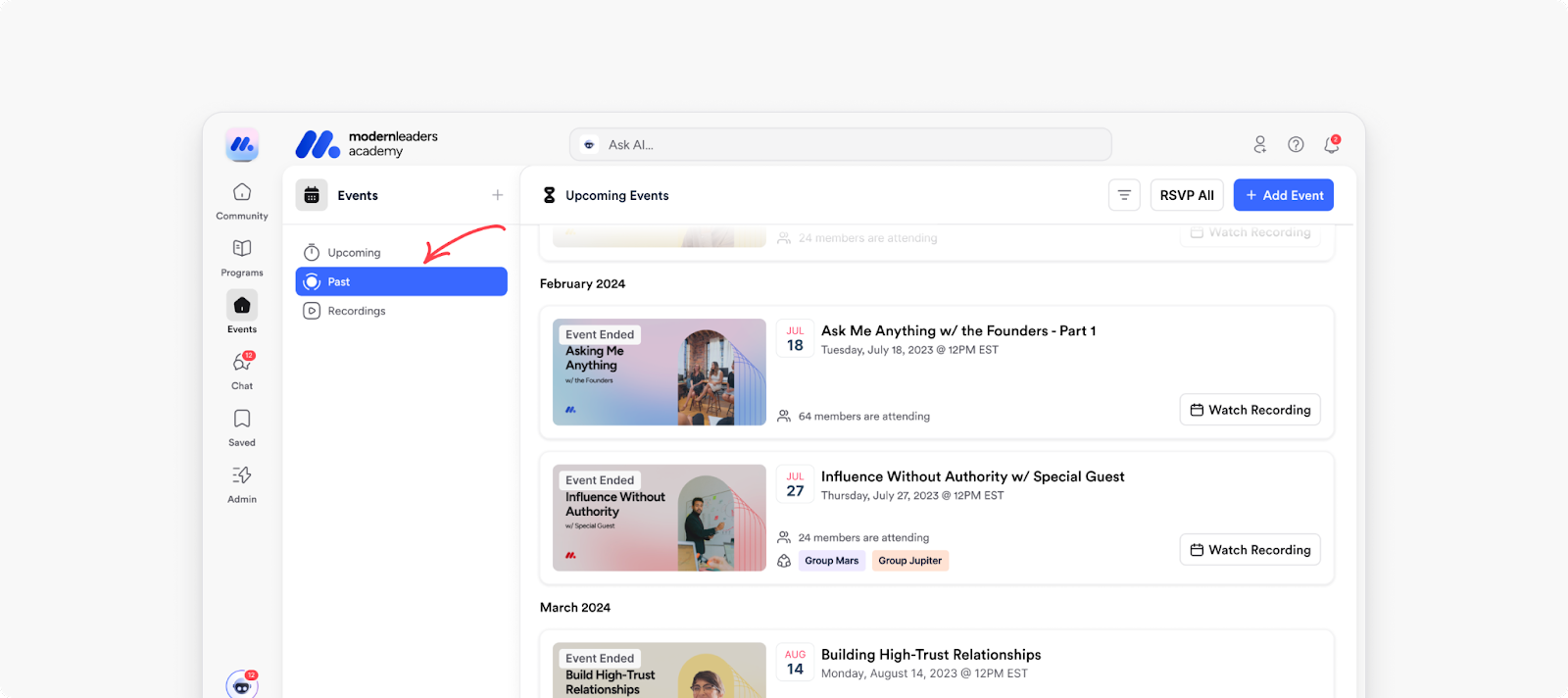Screen dimensions: 1568x698
Task: Click the app logo tile atop sidebar
Action: coord(242,145)
